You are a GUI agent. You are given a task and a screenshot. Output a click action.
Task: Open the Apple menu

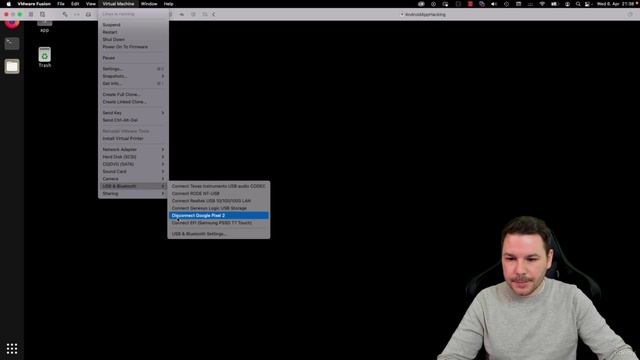coord(9,4)
